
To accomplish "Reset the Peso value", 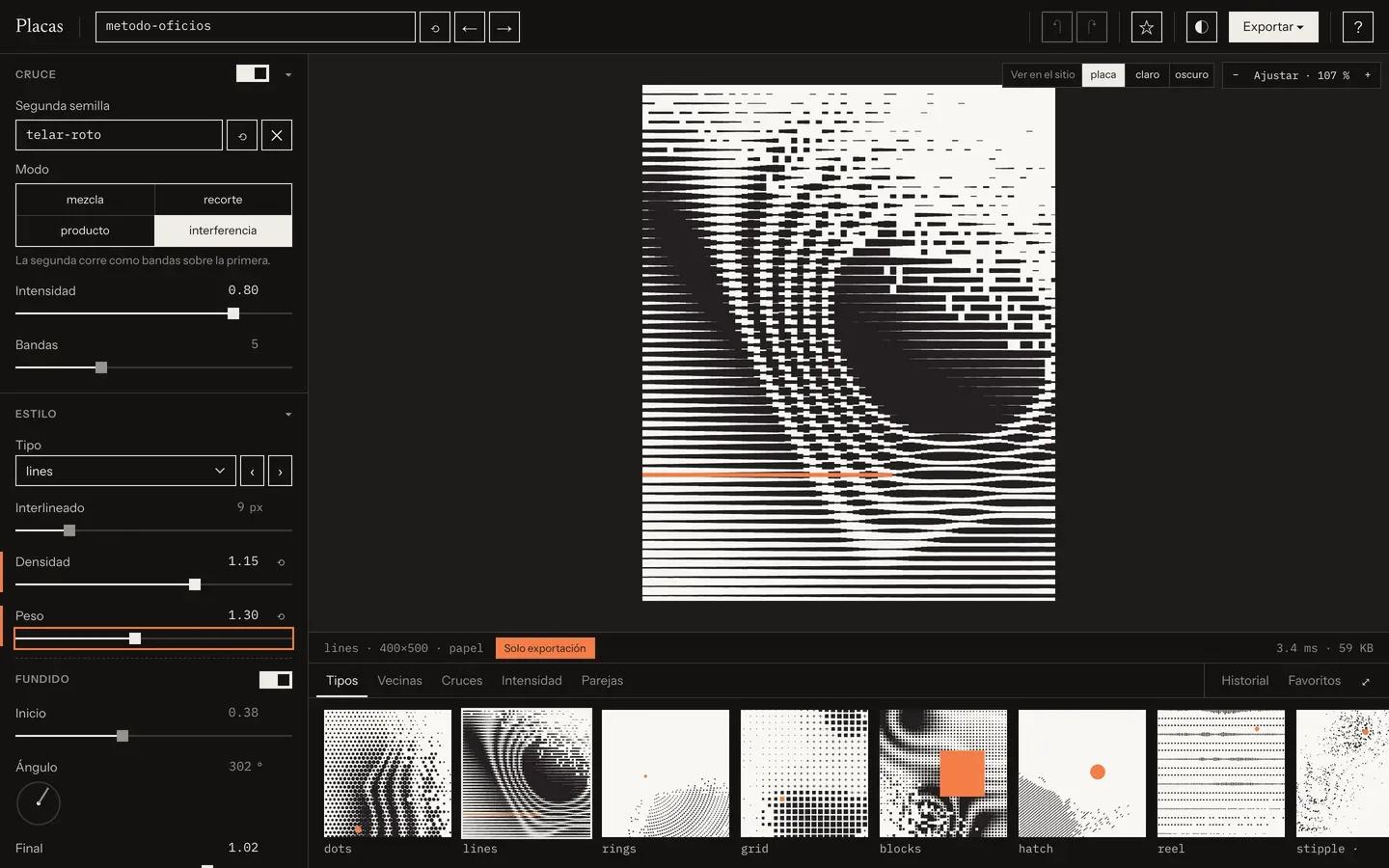I will click(282, 616).
